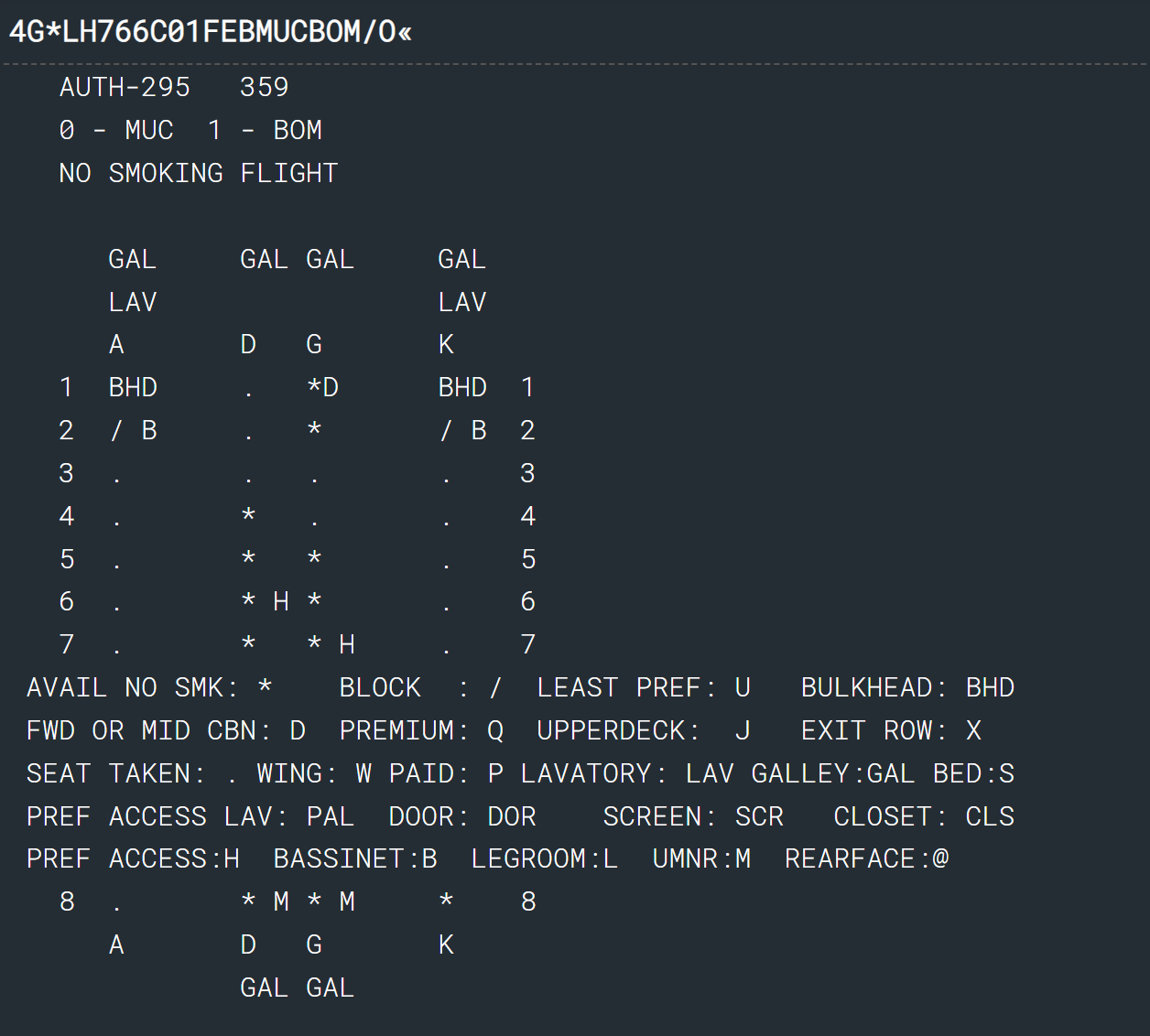
Task: Select seat 6D with preferred access
Action: [265, 601]
